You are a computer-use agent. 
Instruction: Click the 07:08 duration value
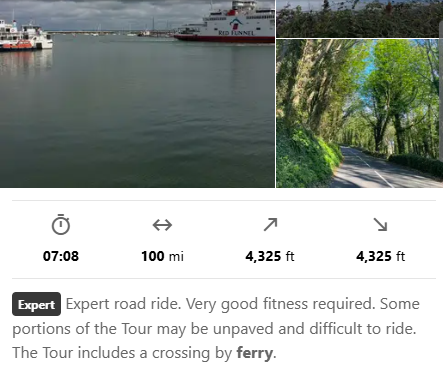pyautogui.click(x=61, y=256)
